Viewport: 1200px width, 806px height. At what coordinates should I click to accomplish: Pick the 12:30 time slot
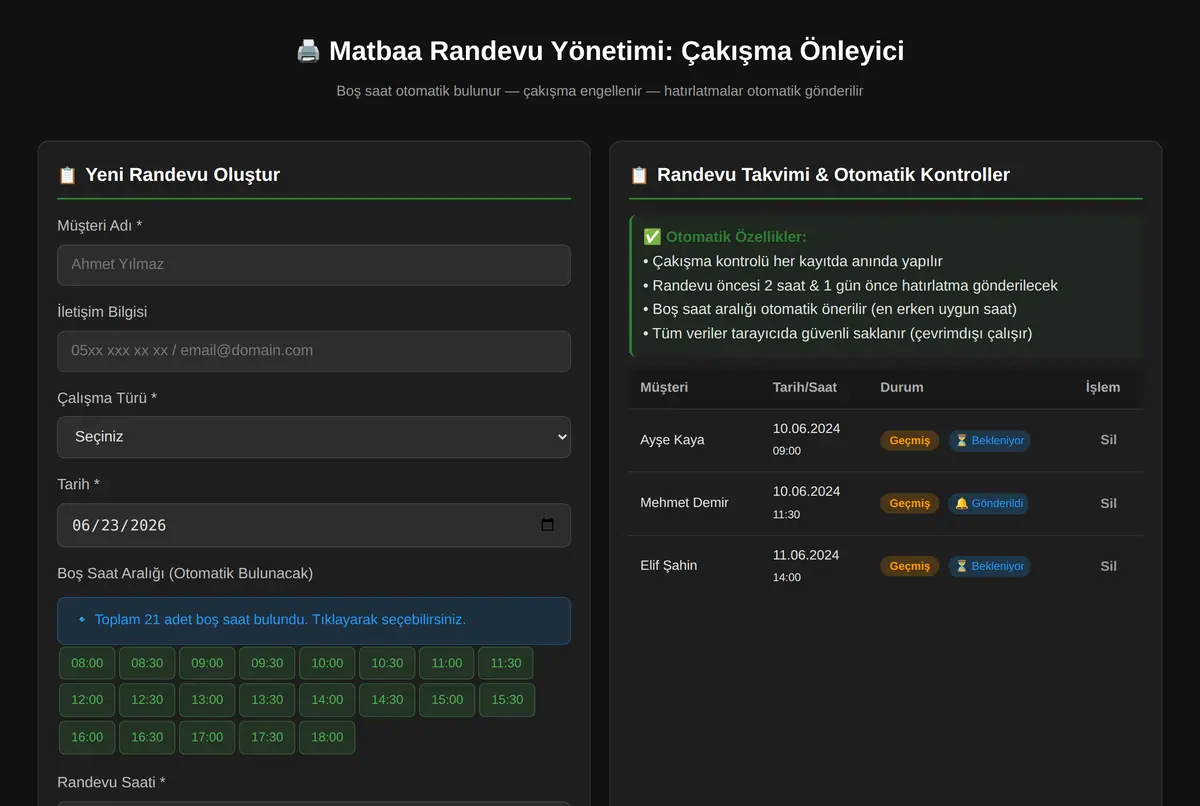coord(147,700)
